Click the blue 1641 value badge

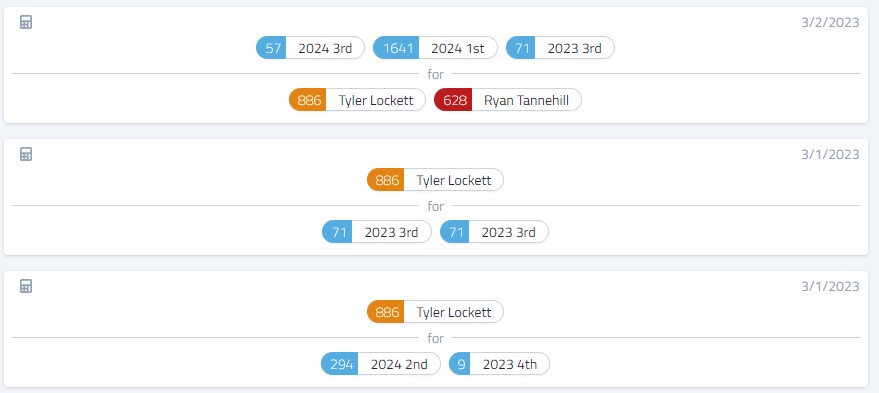click(x=396, y=48)
